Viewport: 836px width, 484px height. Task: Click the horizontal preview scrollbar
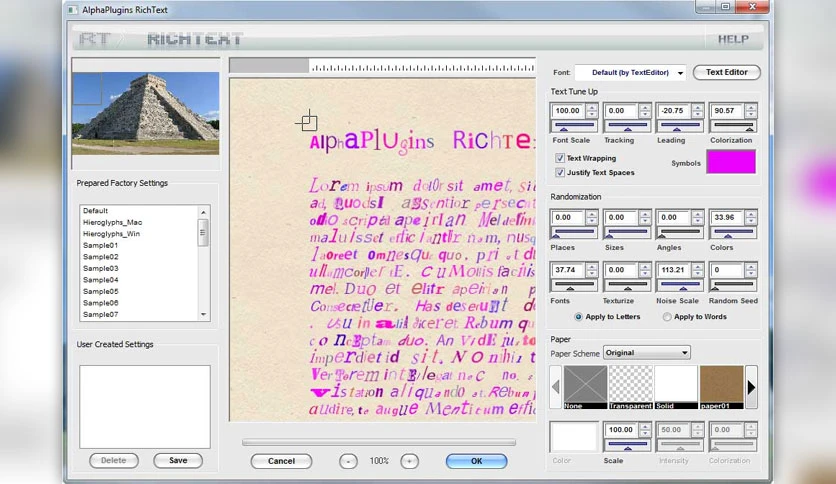379,442
